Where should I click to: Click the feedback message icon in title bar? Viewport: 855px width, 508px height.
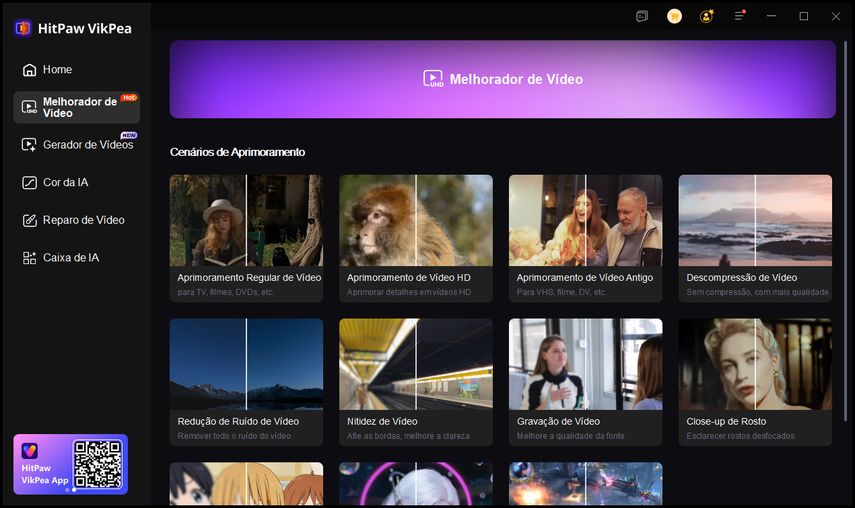tap(642, 16)
